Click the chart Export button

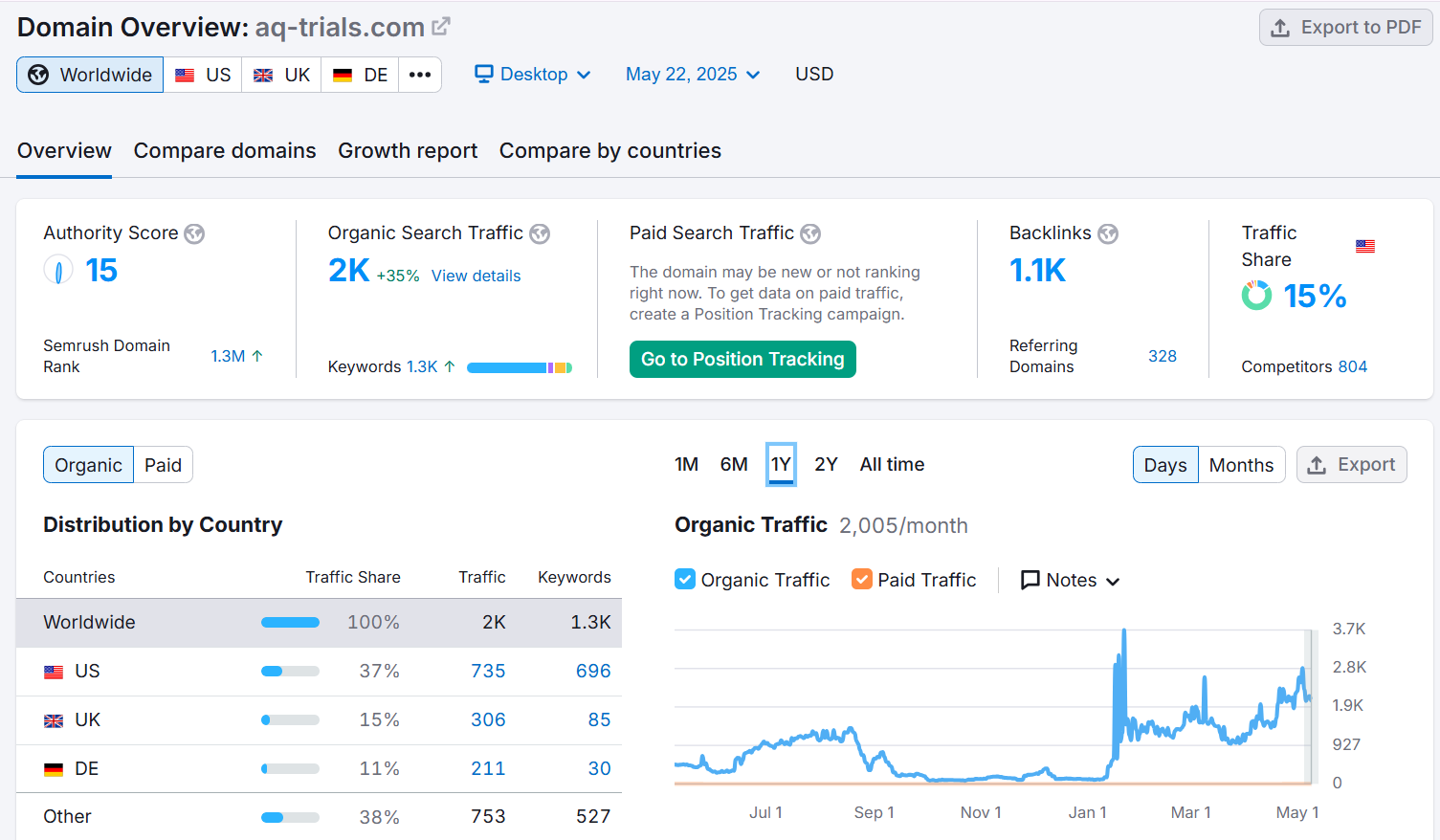point(1351,465)
